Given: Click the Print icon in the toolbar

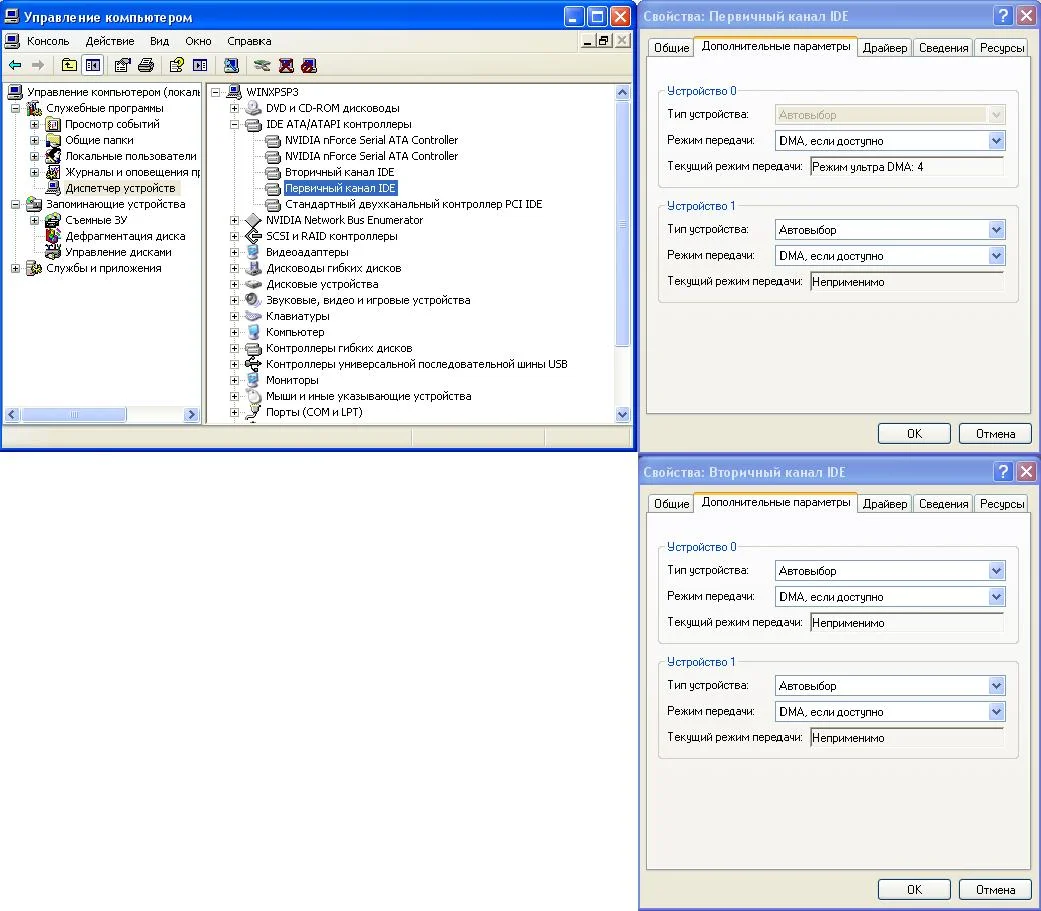Looking at the screenshot, I should (146, 65).
